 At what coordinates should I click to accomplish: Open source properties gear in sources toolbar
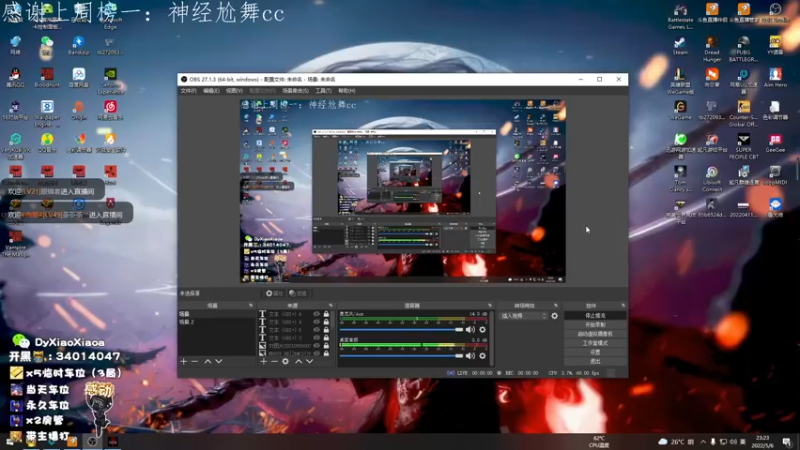tap(285, 361)
